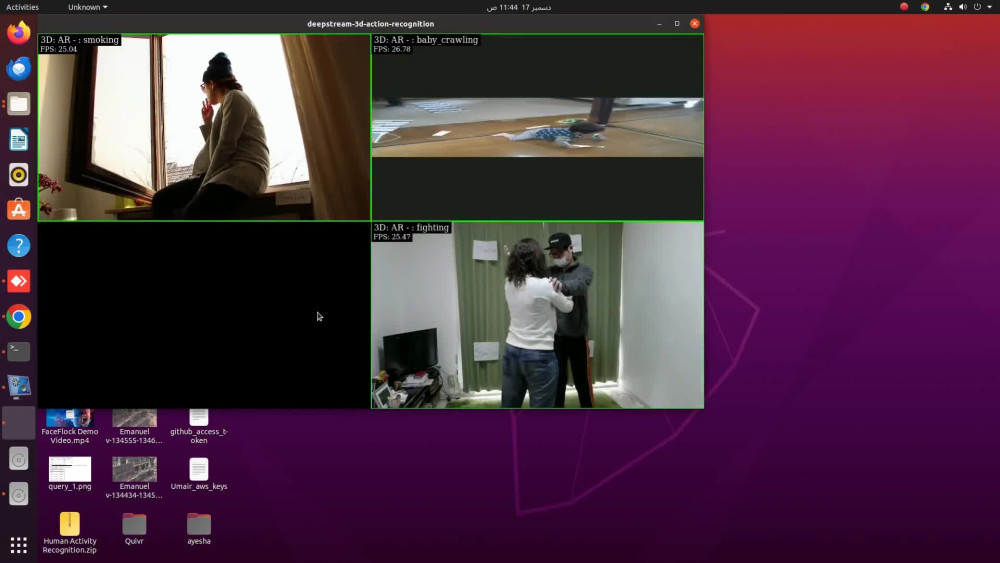
Task: Open the volume icon in top bar
Action: point(962,7)
